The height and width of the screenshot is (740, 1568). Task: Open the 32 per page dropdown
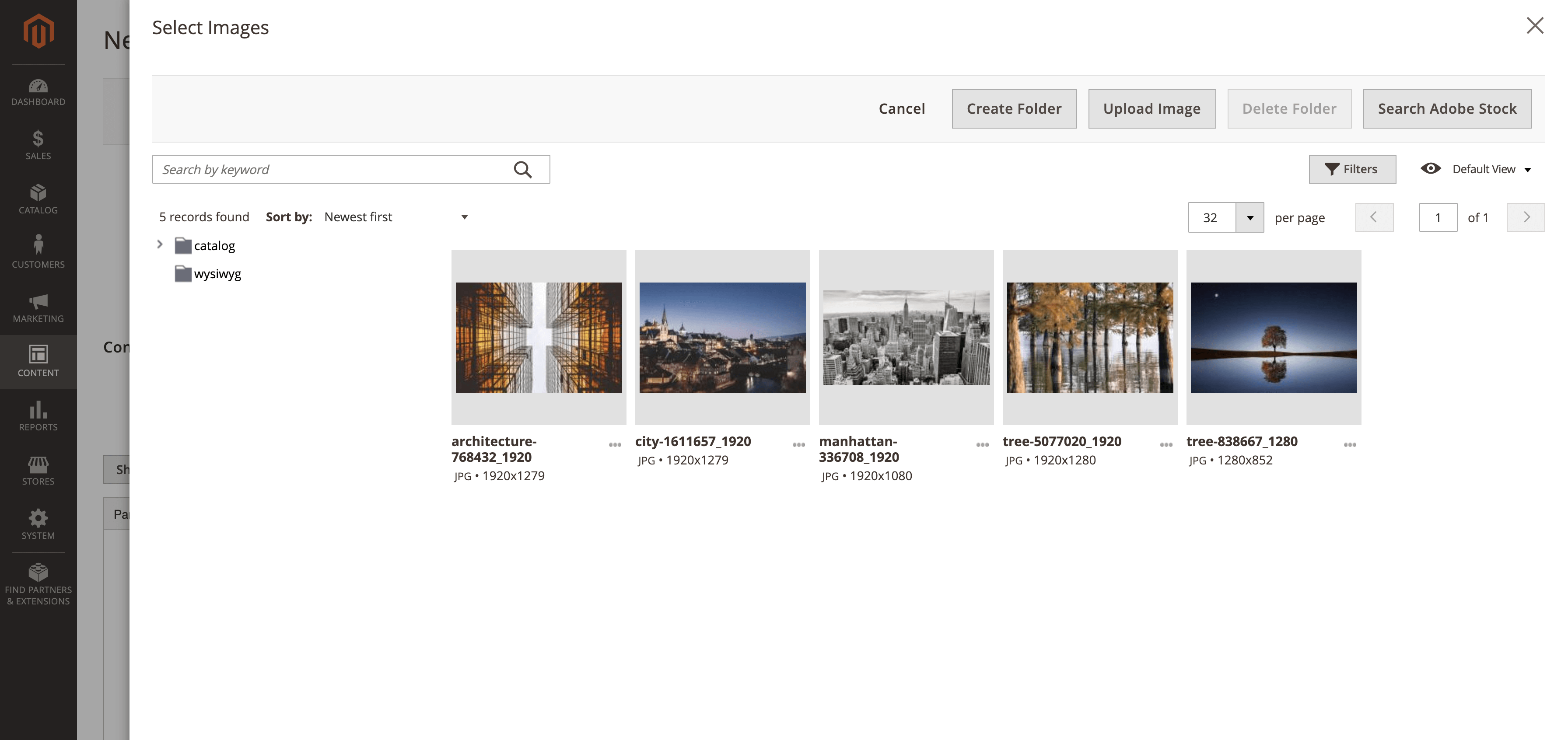pyautogui.click(x=1249, y=217)
